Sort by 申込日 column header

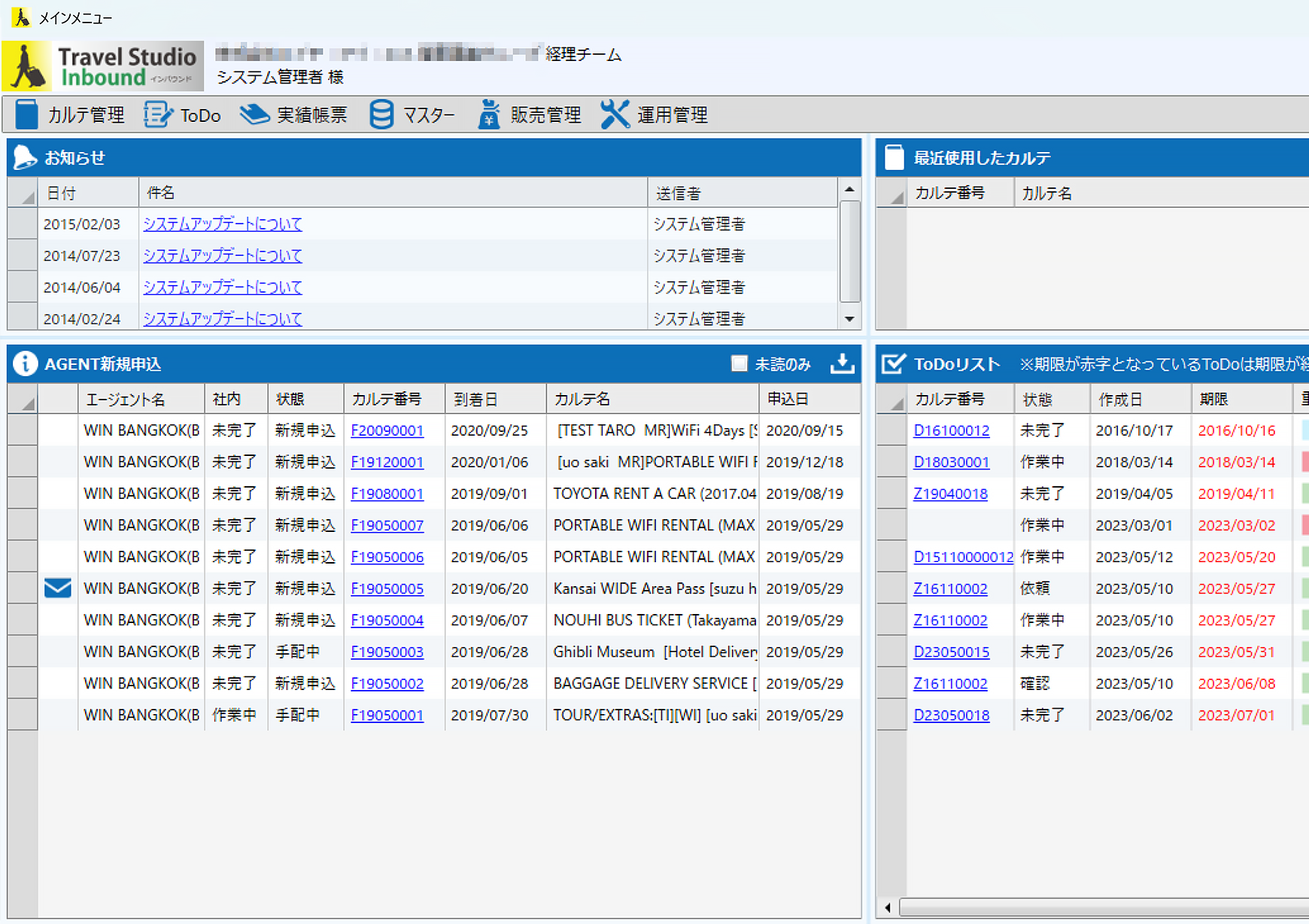(x=809, y=399)
